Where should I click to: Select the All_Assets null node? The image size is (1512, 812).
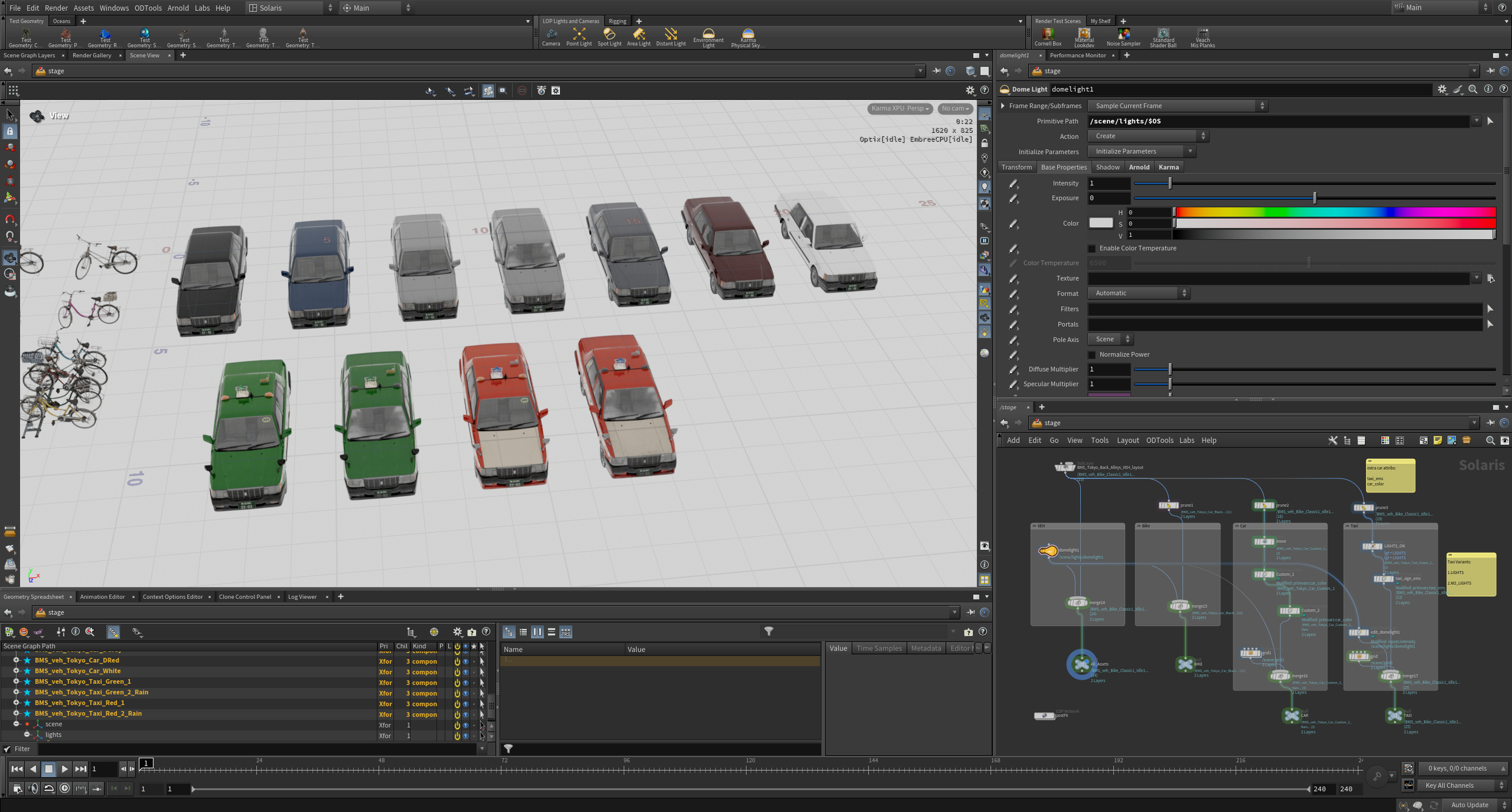(x=1081, y=664)
